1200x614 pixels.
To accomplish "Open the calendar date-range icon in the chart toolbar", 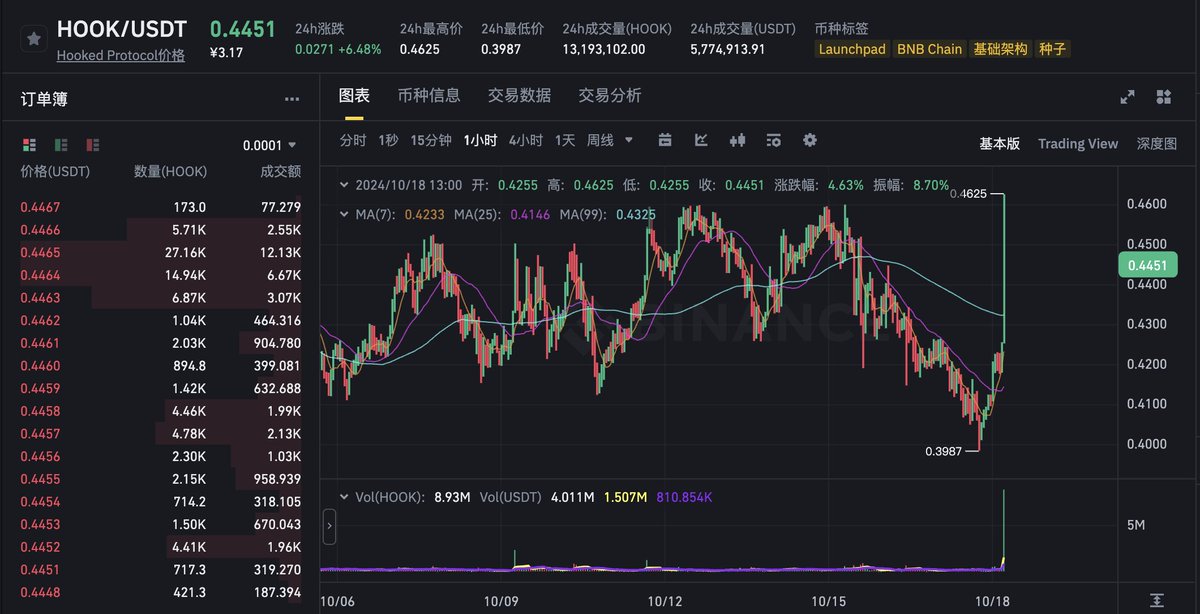I will [665, 140].
